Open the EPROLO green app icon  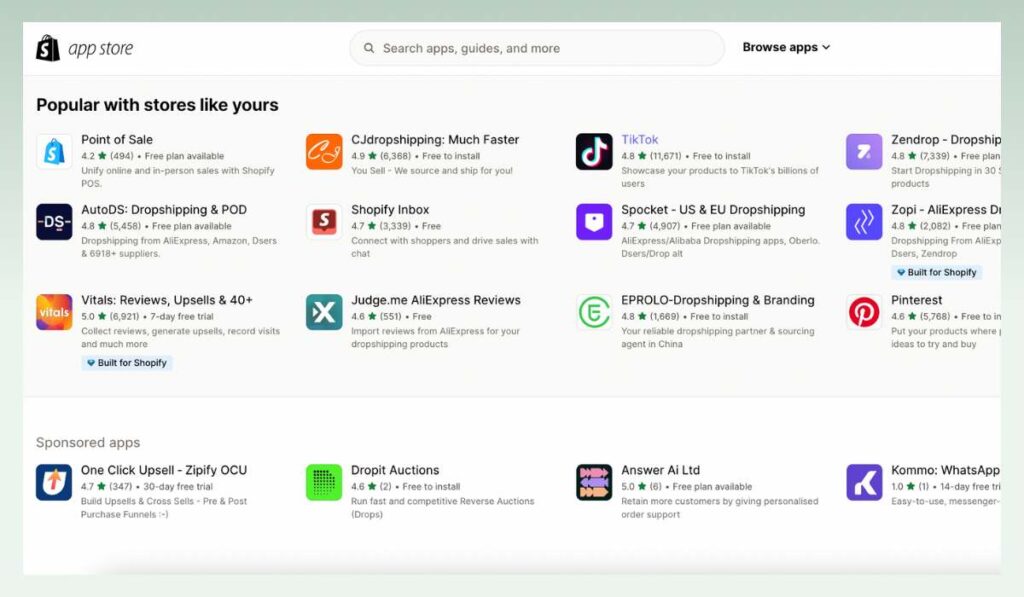point(594,312)
